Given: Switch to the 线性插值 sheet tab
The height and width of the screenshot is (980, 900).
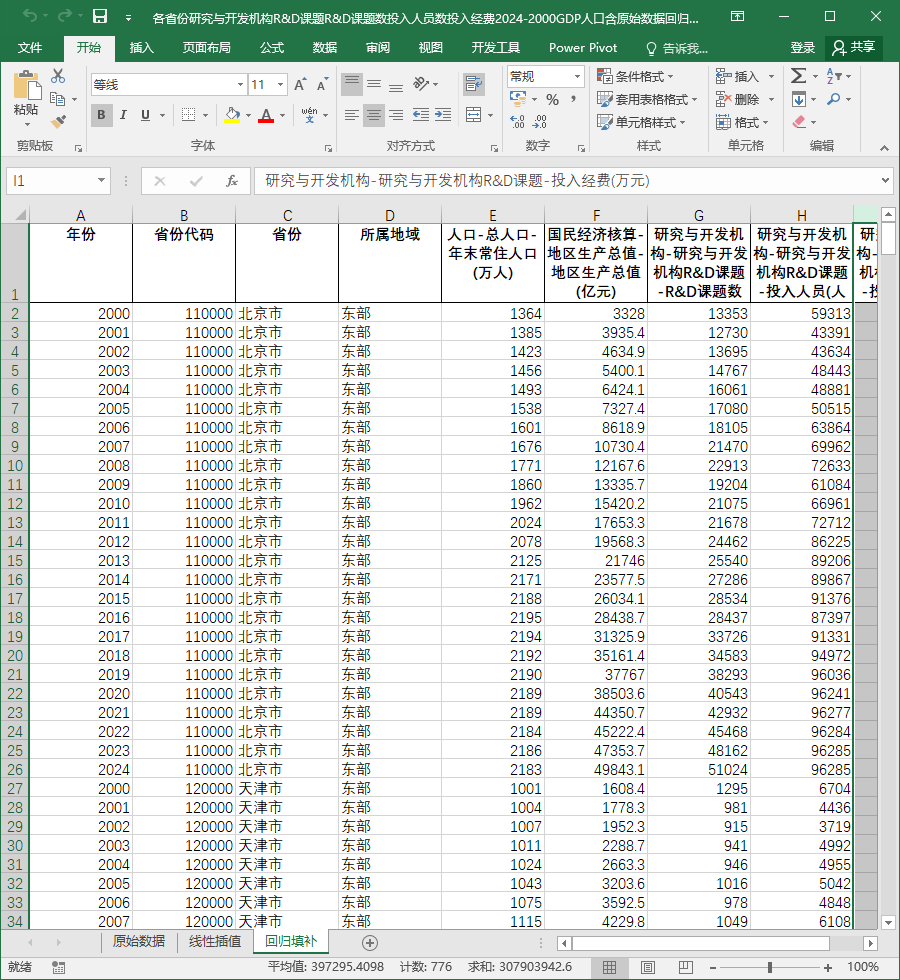Looking at the screenshot, I should click(215, 941).
